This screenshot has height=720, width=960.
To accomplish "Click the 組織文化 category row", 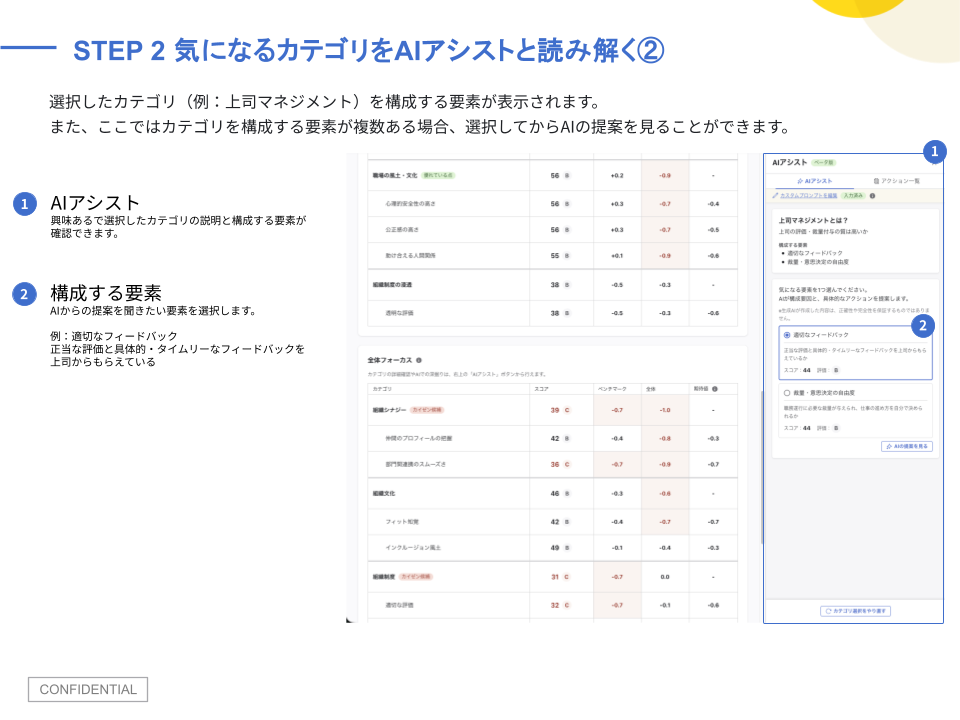I will 552,494.
